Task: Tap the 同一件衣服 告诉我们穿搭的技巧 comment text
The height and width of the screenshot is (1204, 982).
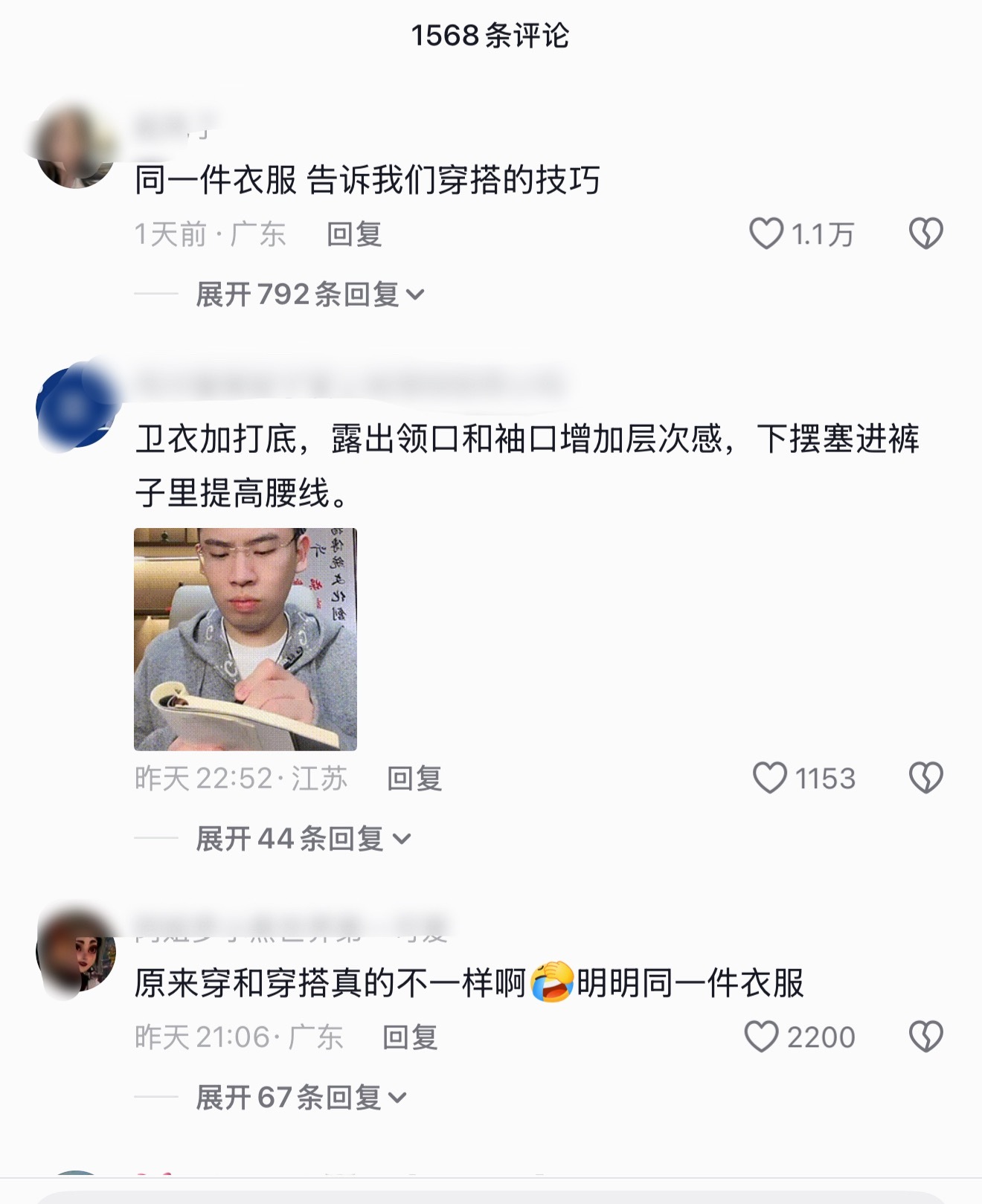Action: click(368, 180)
